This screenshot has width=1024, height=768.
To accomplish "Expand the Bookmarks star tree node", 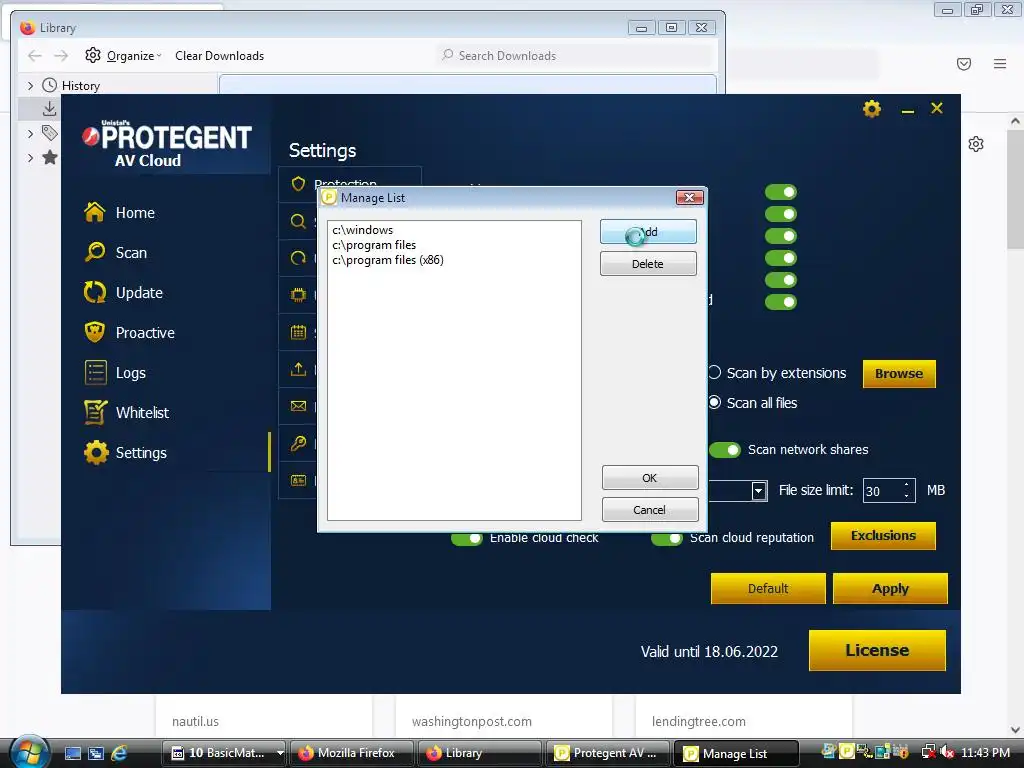I will (x=30, y=157).
